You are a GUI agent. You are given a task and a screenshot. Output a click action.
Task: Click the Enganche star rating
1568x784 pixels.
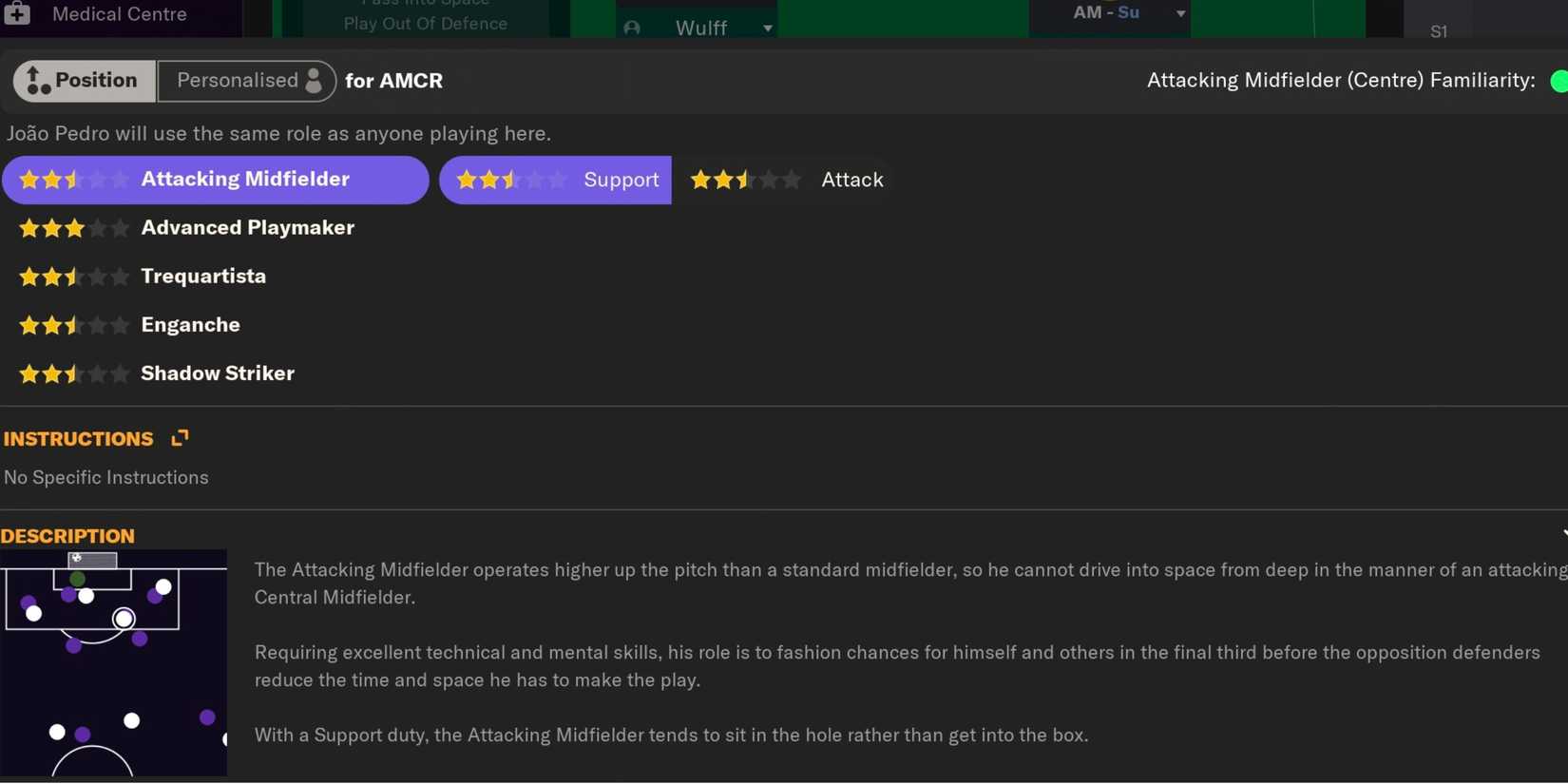[74, 325]
